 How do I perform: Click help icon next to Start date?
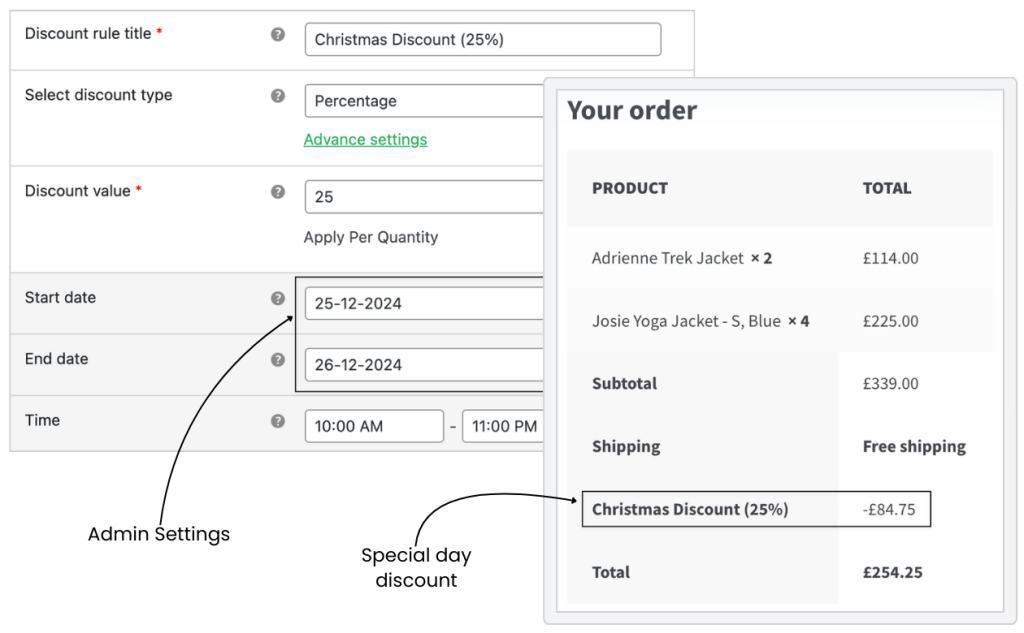click(x=278, y=299)
